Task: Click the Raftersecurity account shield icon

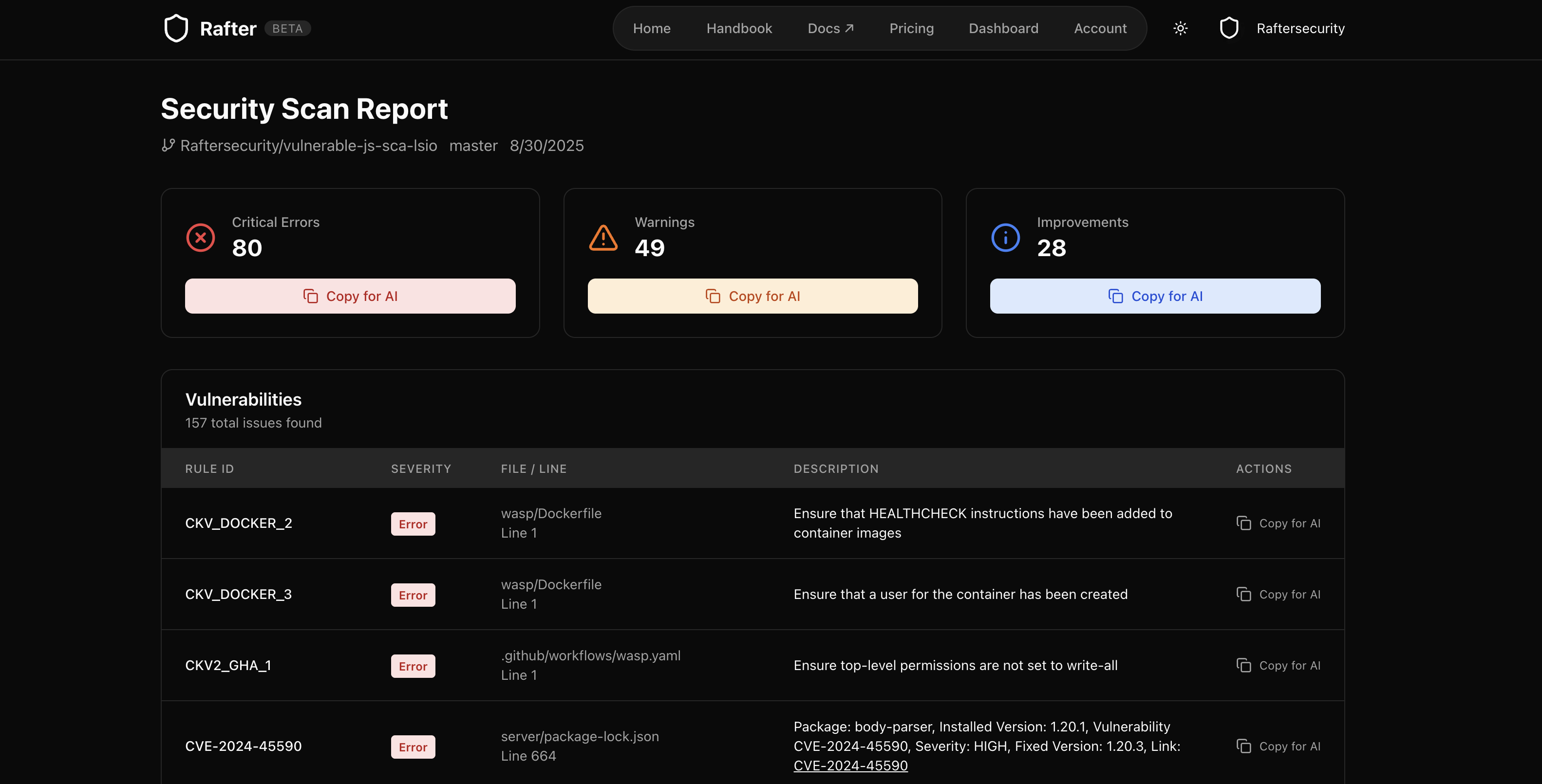Action: point(1228,28)
